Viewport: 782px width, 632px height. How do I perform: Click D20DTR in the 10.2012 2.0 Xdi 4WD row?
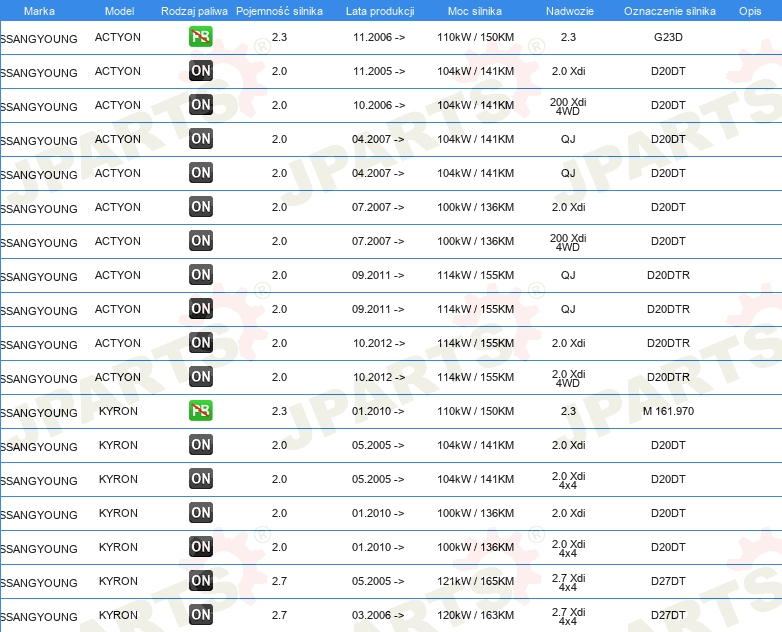pyautogui.click(x=668, y=377)
